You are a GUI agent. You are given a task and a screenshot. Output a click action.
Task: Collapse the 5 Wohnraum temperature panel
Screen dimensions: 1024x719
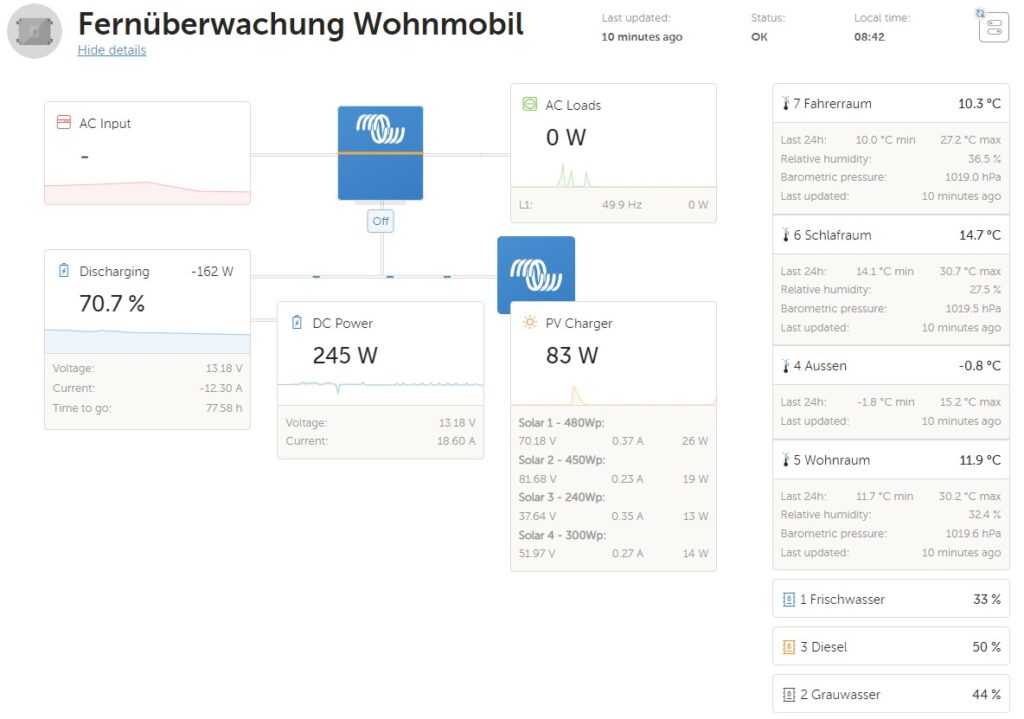pos(890,461)
